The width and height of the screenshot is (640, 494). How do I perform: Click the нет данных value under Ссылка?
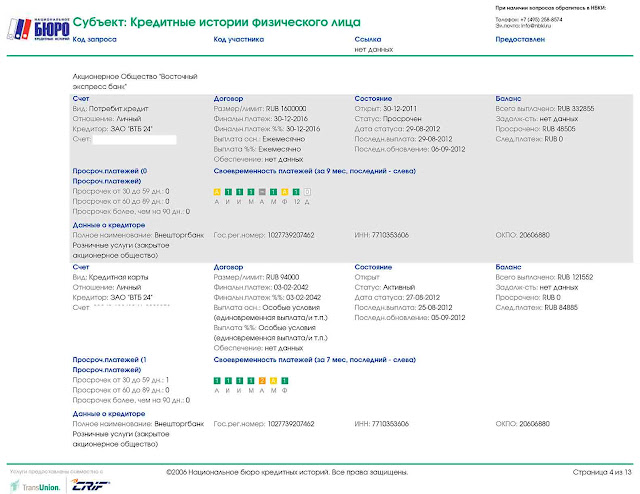373,49
